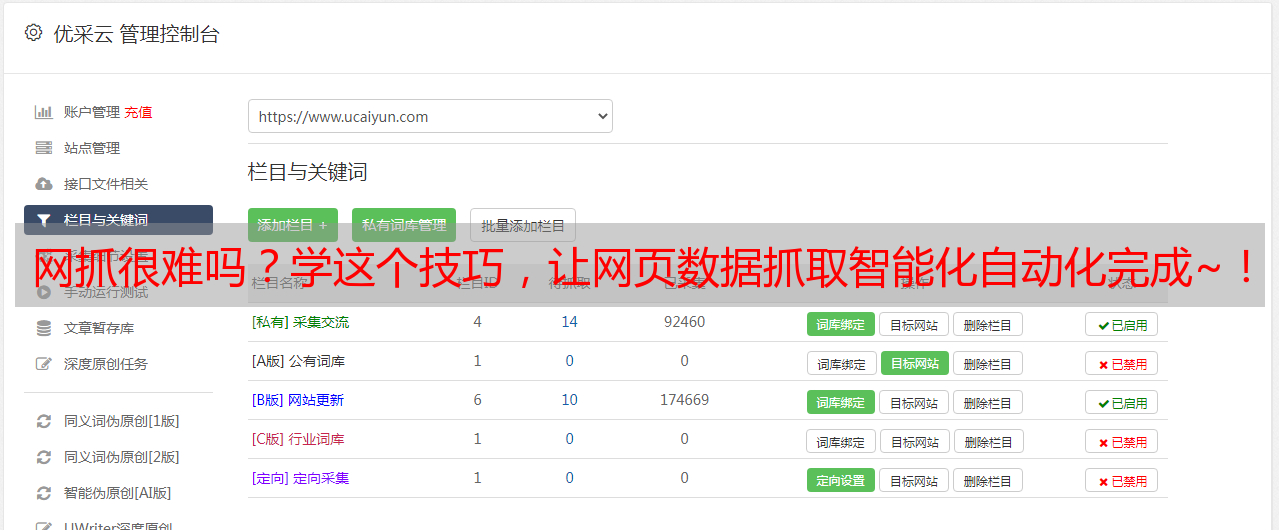Image resolution: width=1279 pixels, height=530 pixels.
Task: Click 词库绑定 for the 网站更新 row
Action: click(x=841, y=402)
